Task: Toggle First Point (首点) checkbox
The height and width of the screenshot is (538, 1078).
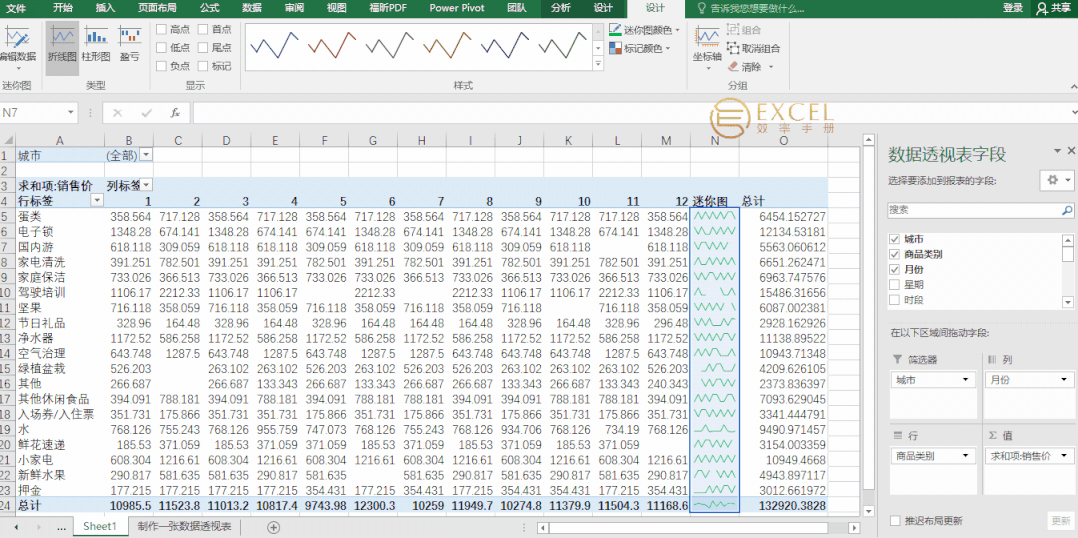Action: (204, 29)
